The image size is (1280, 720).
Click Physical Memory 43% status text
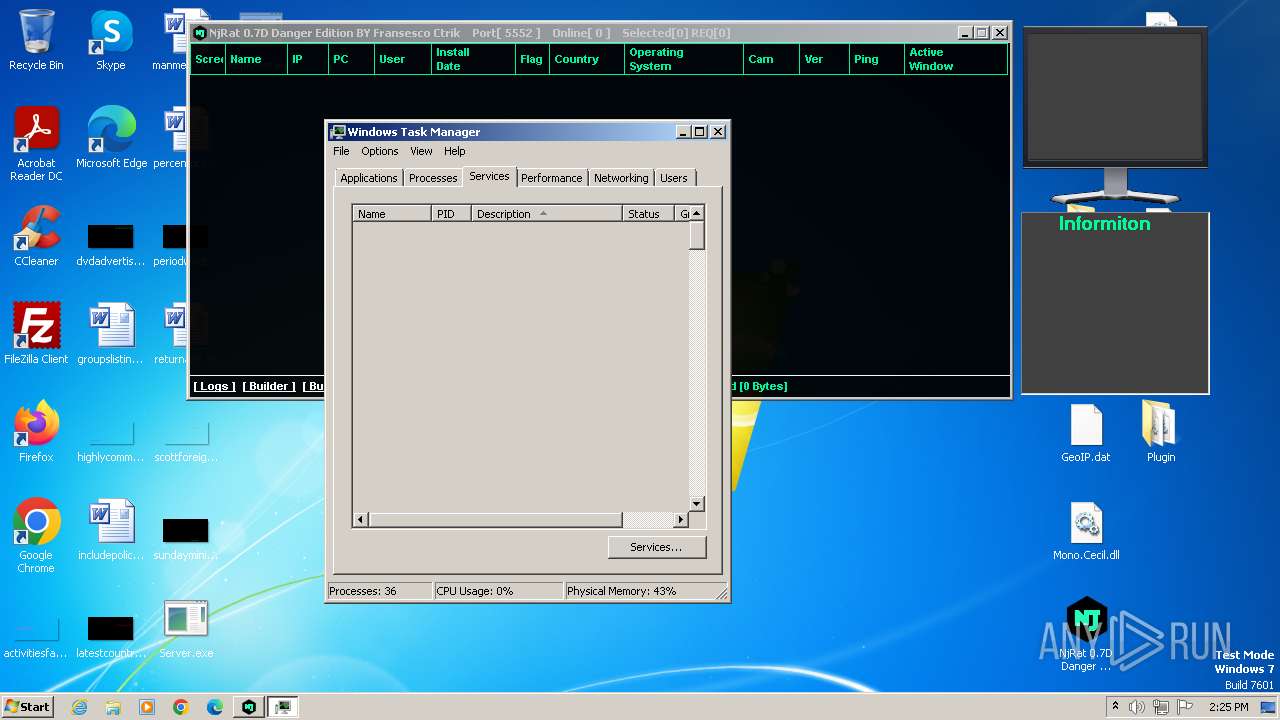point(621,591)
